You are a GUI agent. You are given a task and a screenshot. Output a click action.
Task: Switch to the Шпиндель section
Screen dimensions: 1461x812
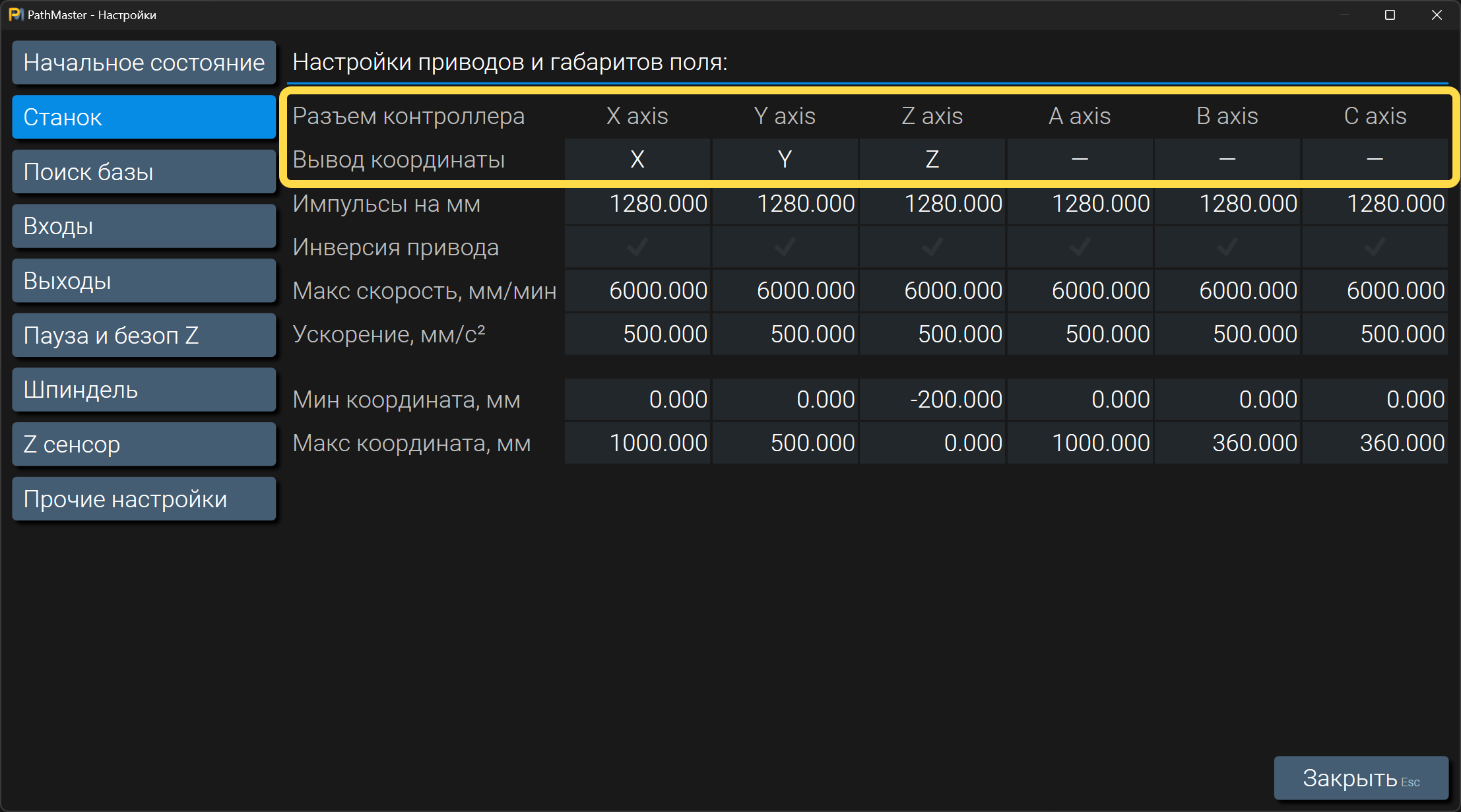144,390
